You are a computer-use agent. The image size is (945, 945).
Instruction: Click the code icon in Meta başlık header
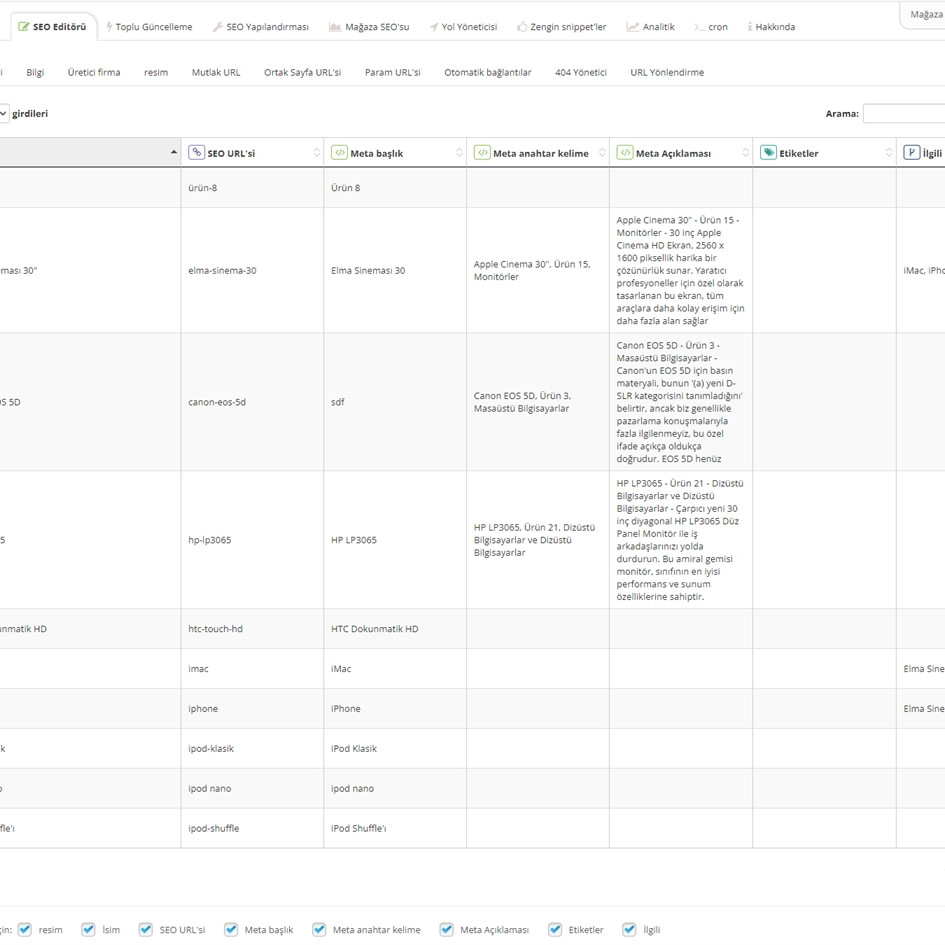[x=339, y=152]
